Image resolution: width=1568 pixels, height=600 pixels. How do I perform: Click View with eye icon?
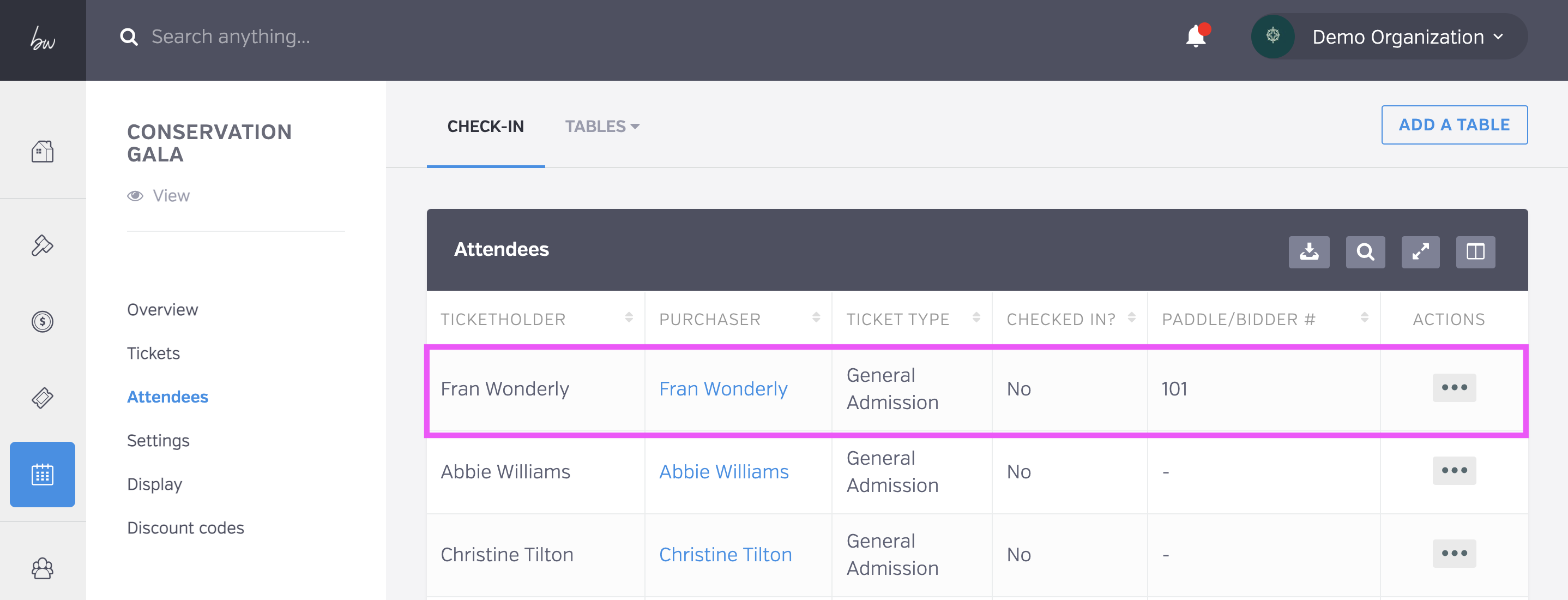coord(159,195)
